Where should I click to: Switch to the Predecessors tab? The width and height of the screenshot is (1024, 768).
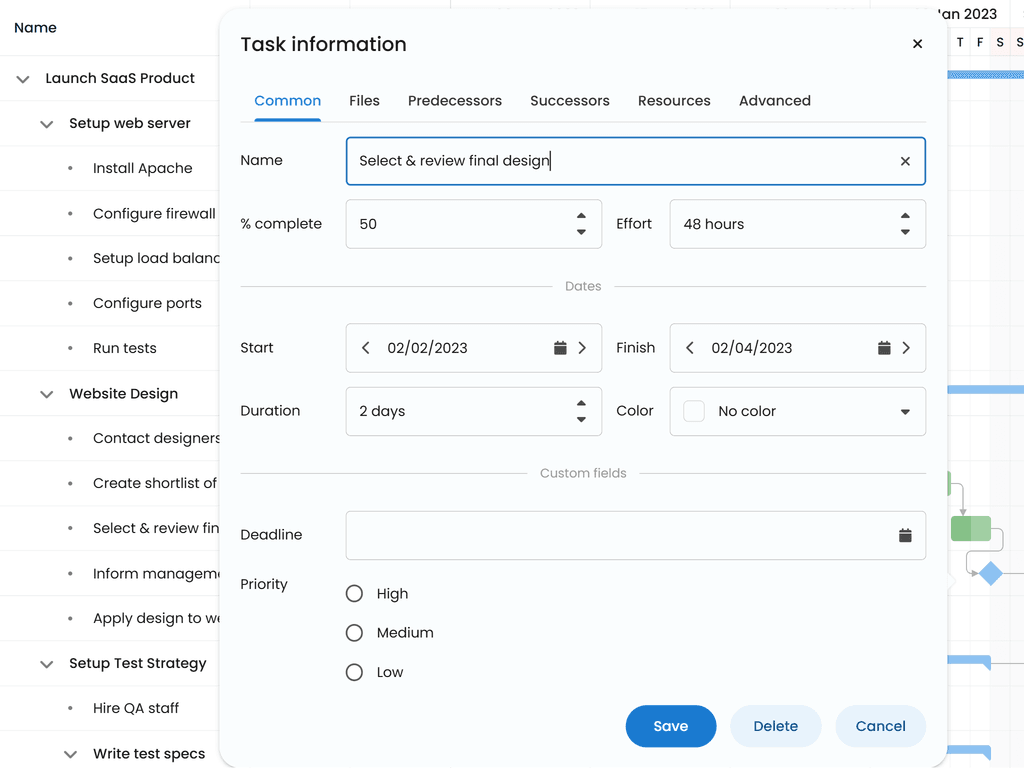point(455,100)
